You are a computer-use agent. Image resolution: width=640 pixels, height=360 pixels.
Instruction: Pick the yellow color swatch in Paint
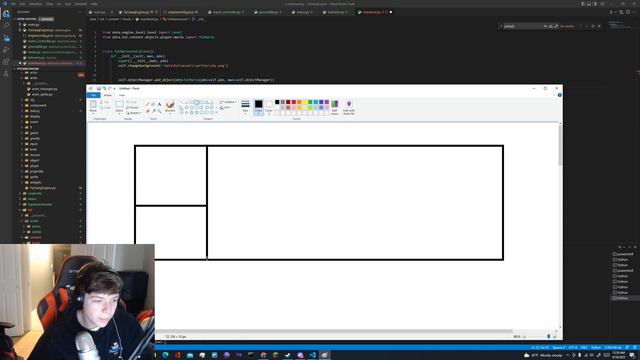click(304, 102)
